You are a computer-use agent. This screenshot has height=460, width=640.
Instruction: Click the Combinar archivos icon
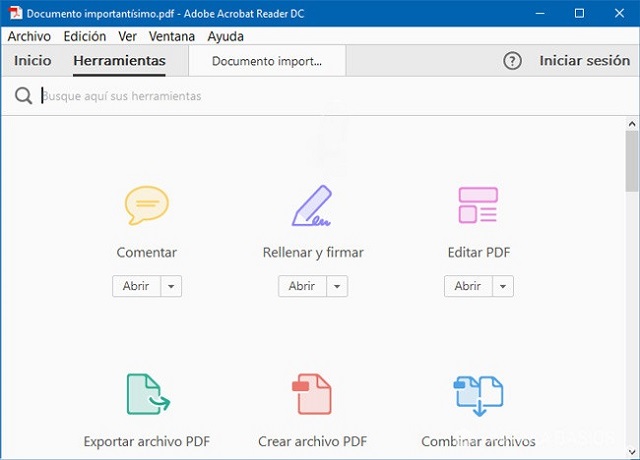478,396
